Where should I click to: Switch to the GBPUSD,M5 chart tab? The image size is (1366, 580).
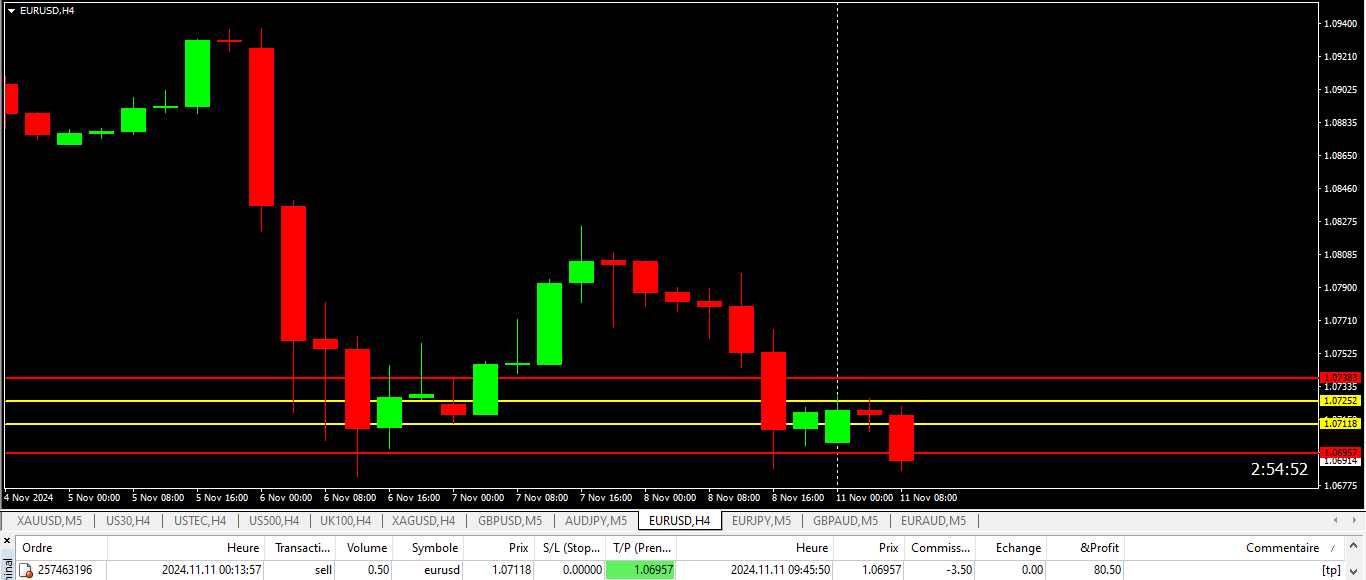[x=510, y=521]
